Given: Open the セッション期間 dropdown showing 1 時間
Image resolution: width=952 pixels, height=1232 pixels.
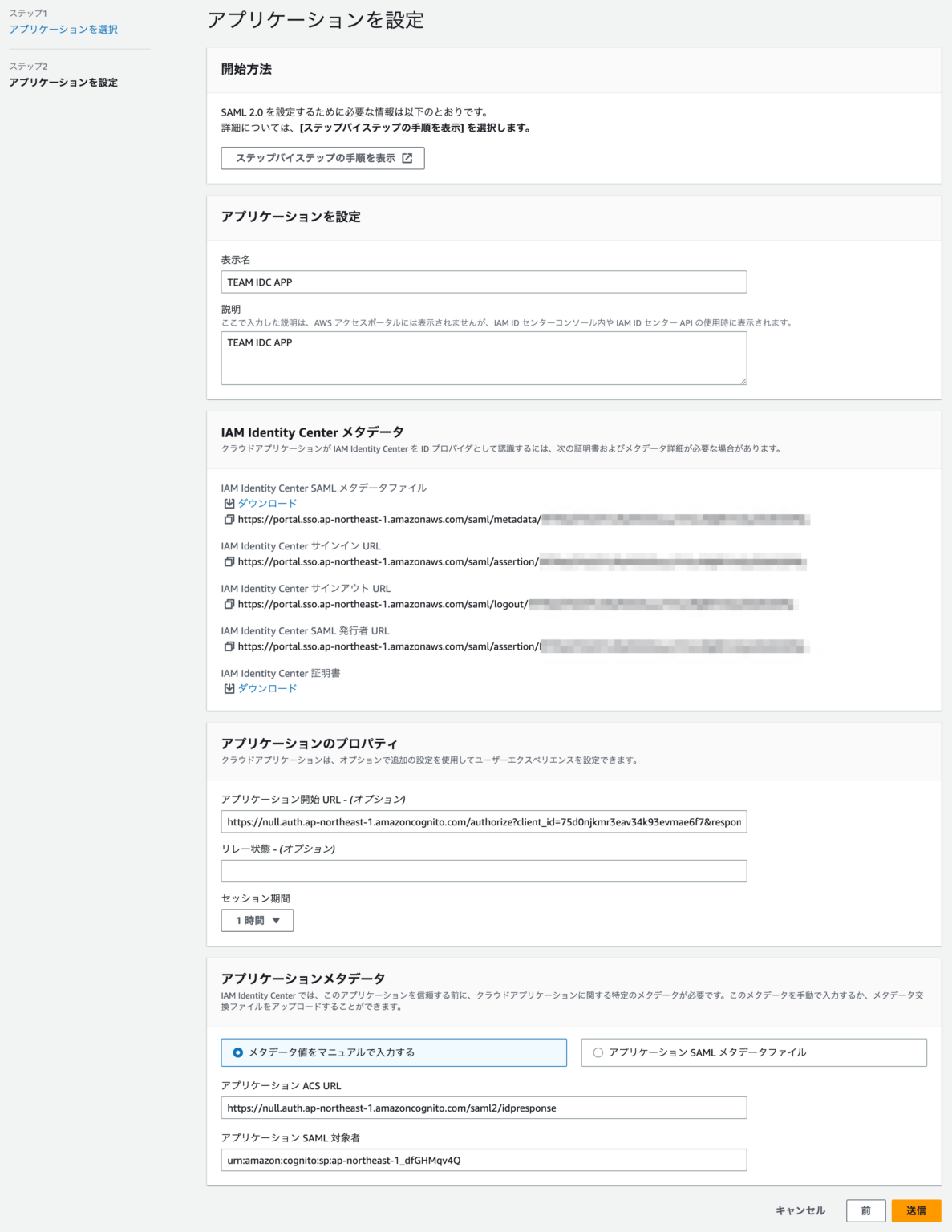Looking at the screenshot, I should 257,920.
